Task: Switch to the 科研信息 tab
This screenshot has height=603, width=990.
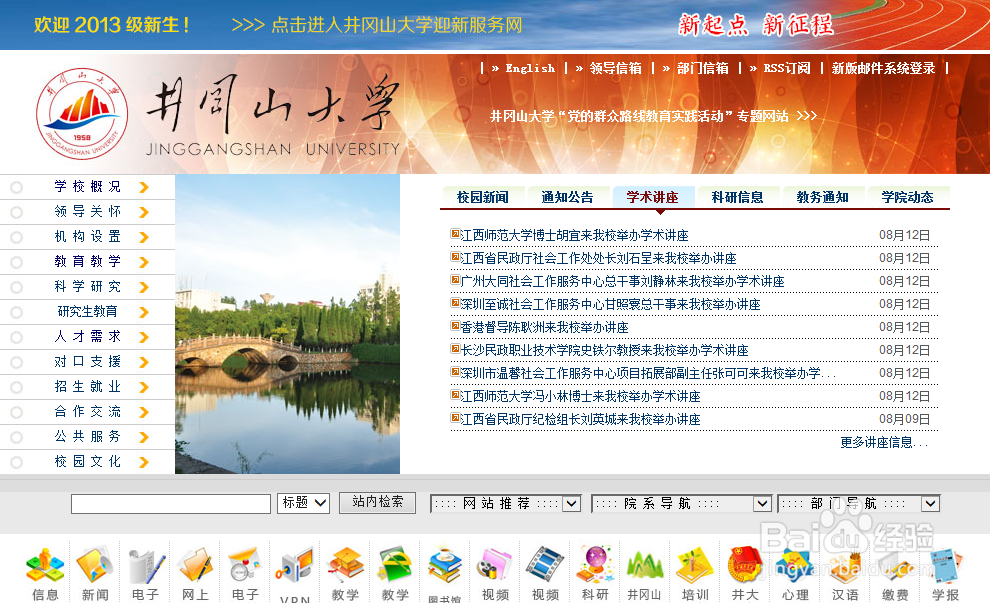Action: tap(737, 197)
